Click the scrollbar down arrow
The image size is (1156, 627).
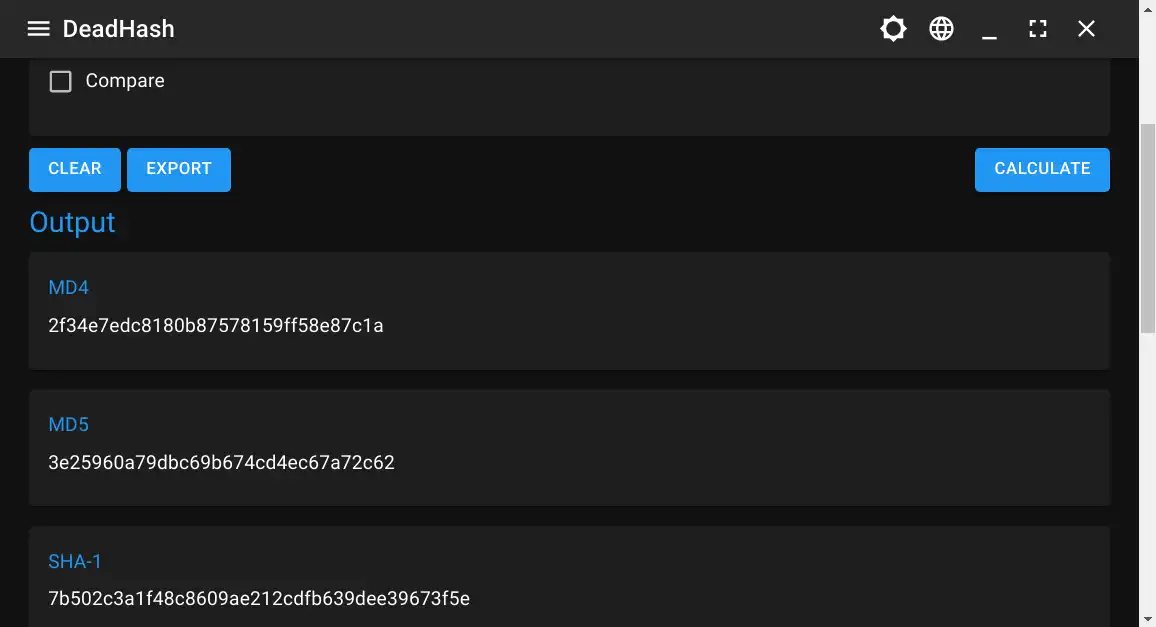pyautogui.click(x=1148, y=619)
